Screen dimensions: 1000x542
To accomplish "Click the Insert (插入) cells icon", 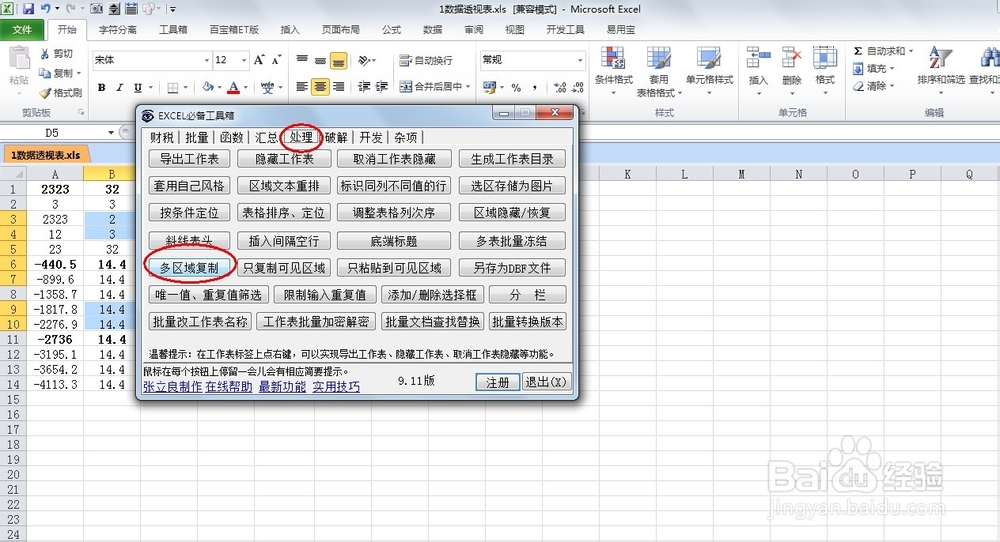I will (x=758, y=58).
